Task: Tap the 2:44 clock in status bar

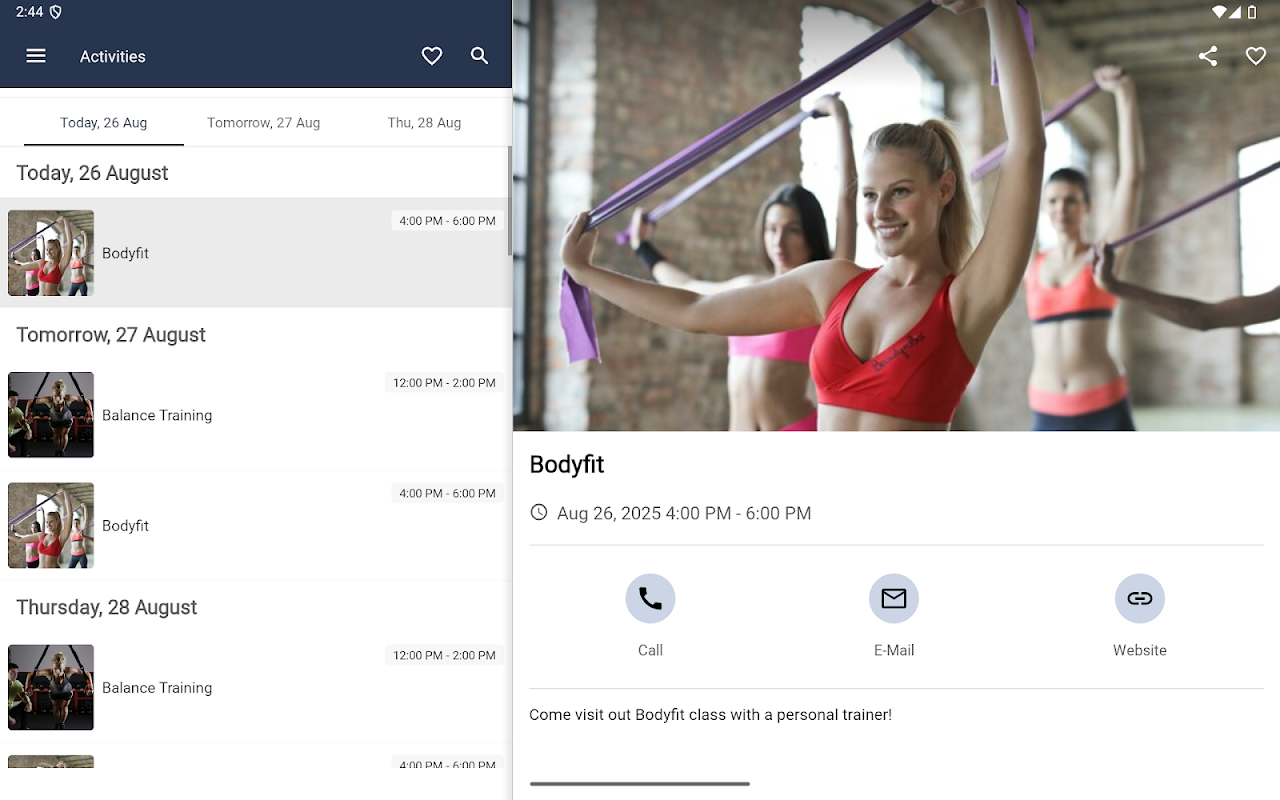Action: (29, 12)
